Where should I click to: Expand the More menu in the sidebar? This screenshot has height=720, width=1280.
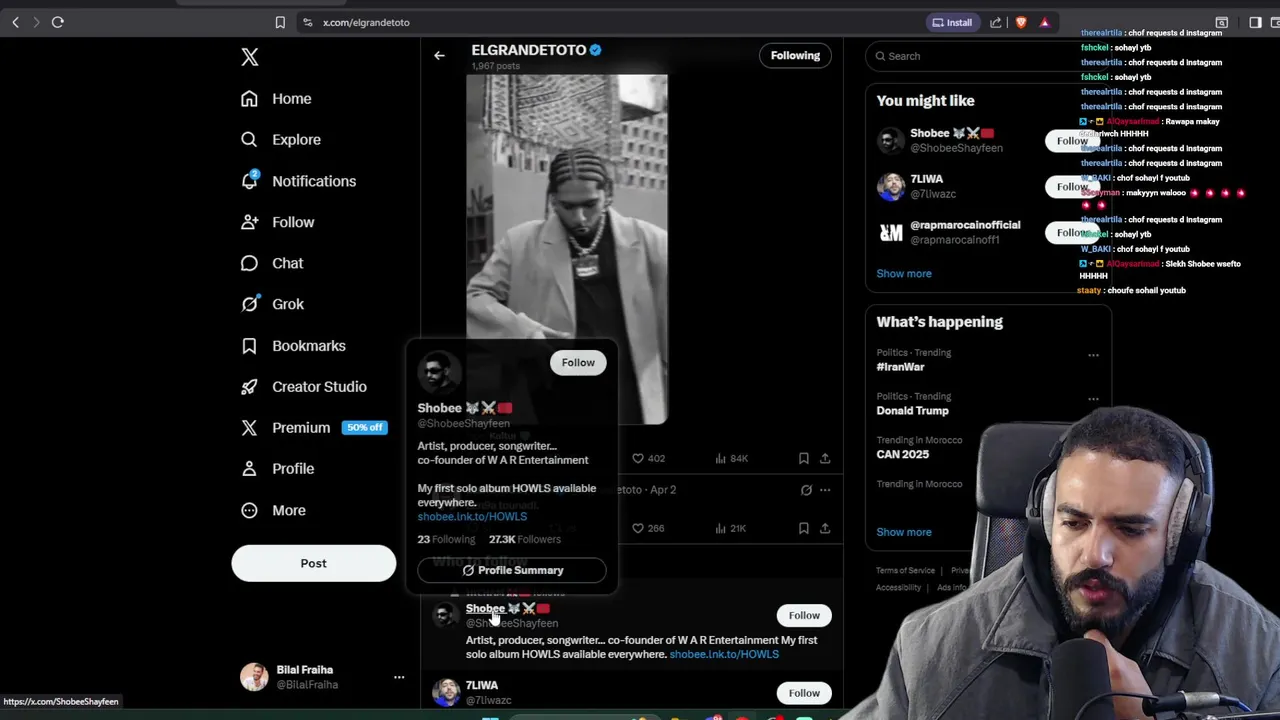coord(273,510)
